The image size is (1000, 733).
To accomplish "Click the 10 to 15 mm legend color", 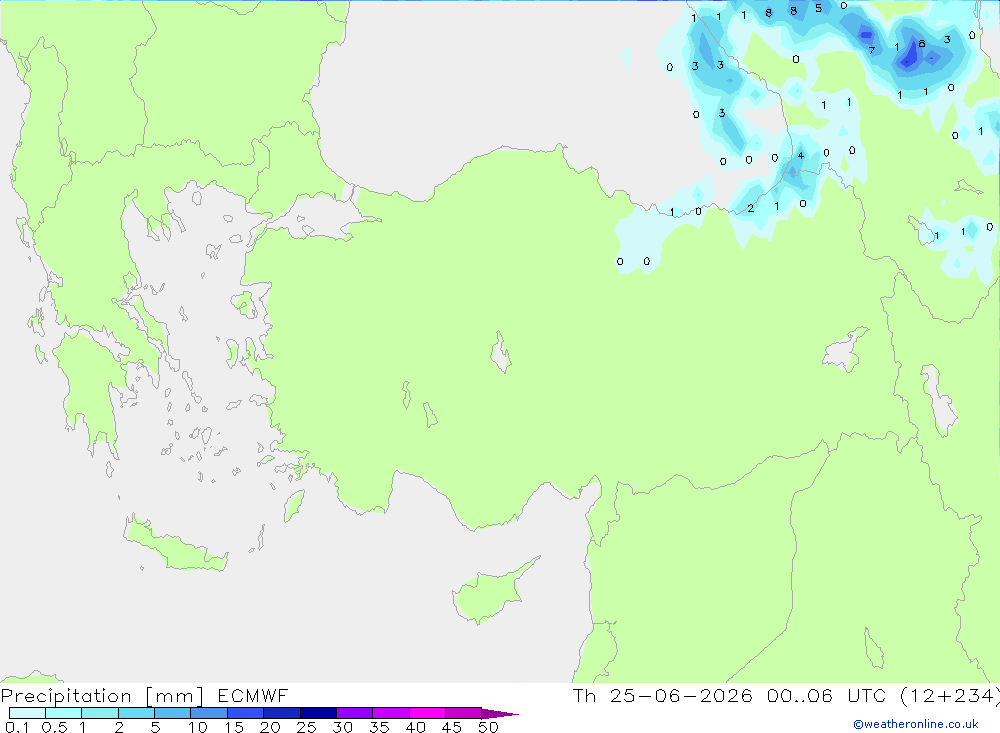I will pyautogui.click(x=209, y=713).
